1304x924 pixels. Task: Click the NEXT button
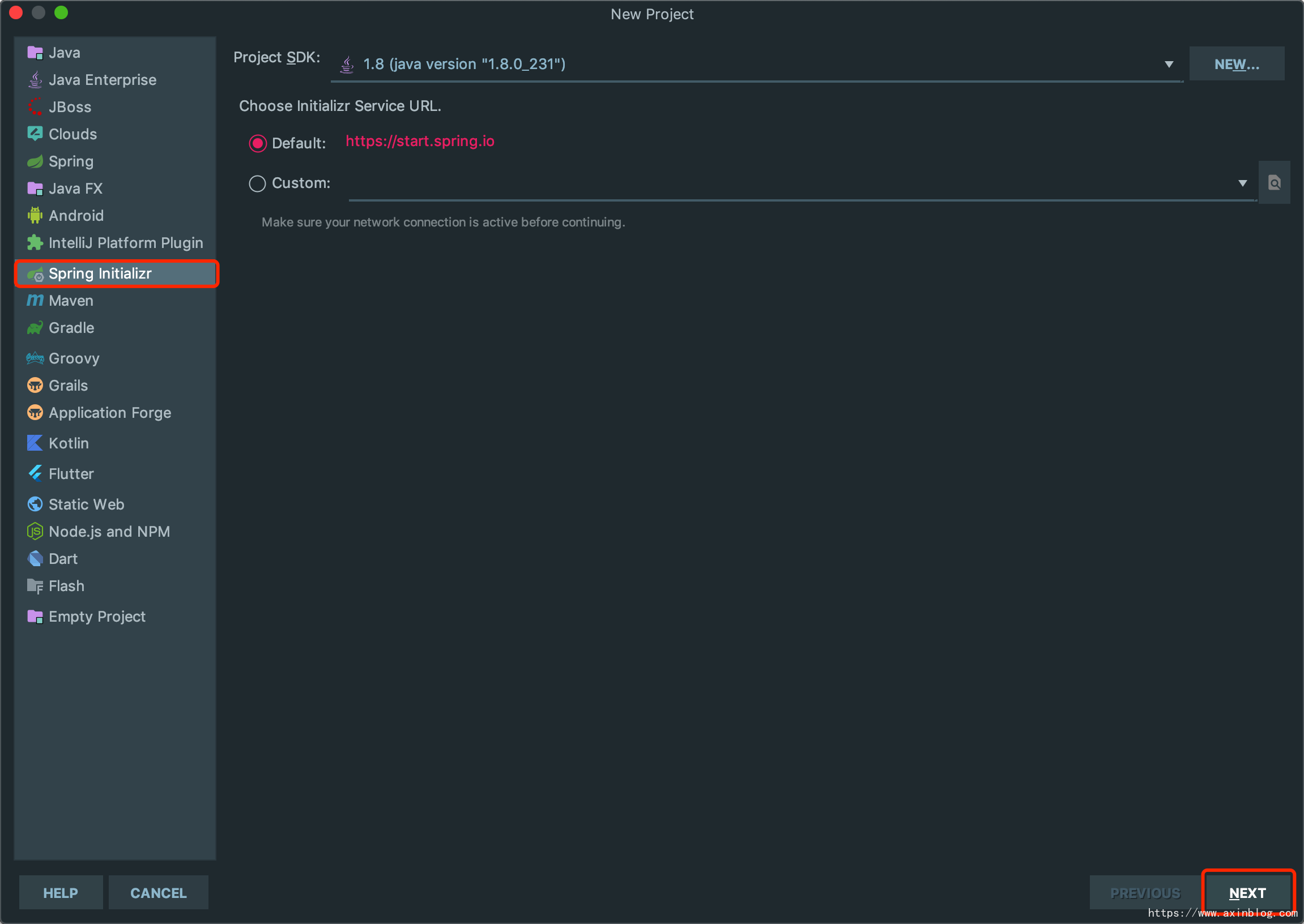(x=1248, y=893)
